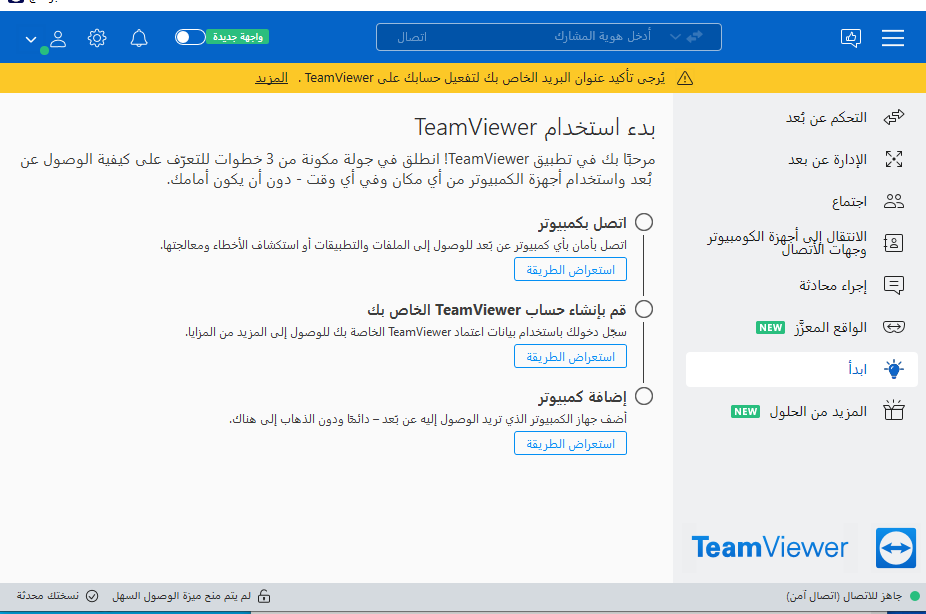
Task: Click the version checkmark icon in status bar
Action: tap(92, 596)
